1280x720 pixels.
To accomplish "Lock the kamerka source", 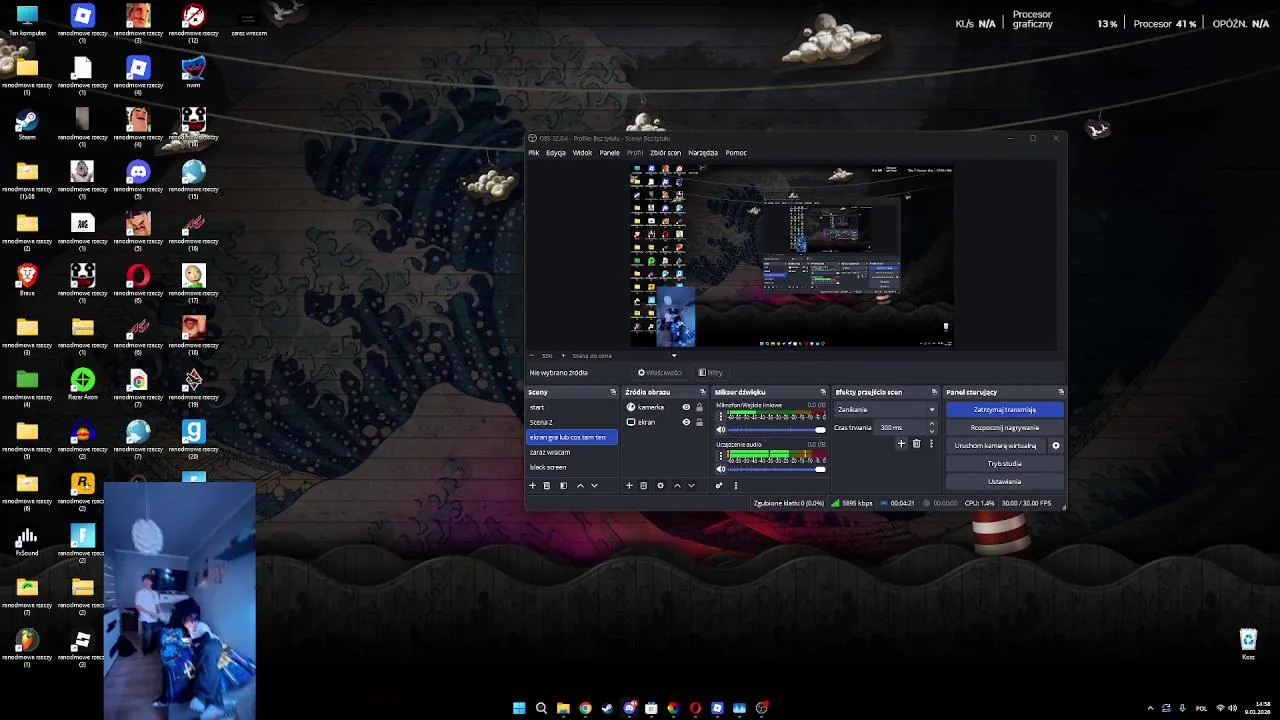I will coord(699,408).
